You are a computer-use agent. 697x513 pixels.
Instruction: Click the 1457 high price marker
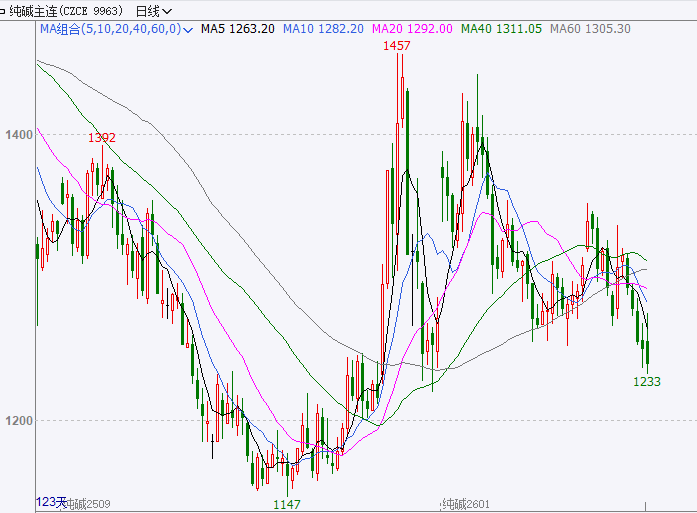[x=397, y=46]
